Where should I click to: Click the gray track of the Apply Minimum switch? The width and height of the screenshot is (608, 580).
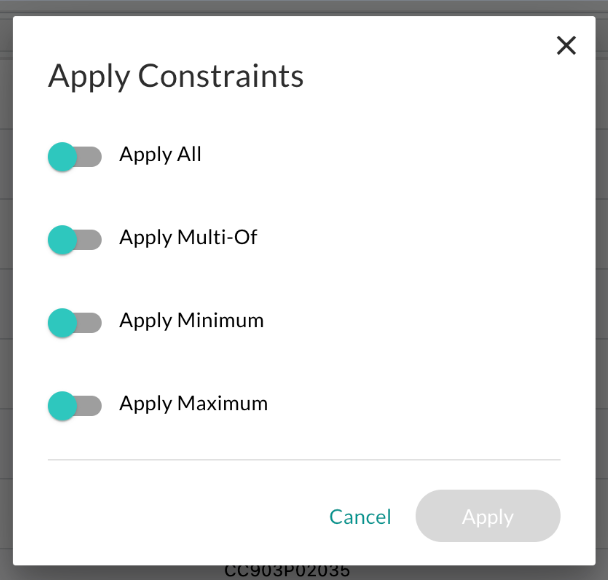click(91, 322)
